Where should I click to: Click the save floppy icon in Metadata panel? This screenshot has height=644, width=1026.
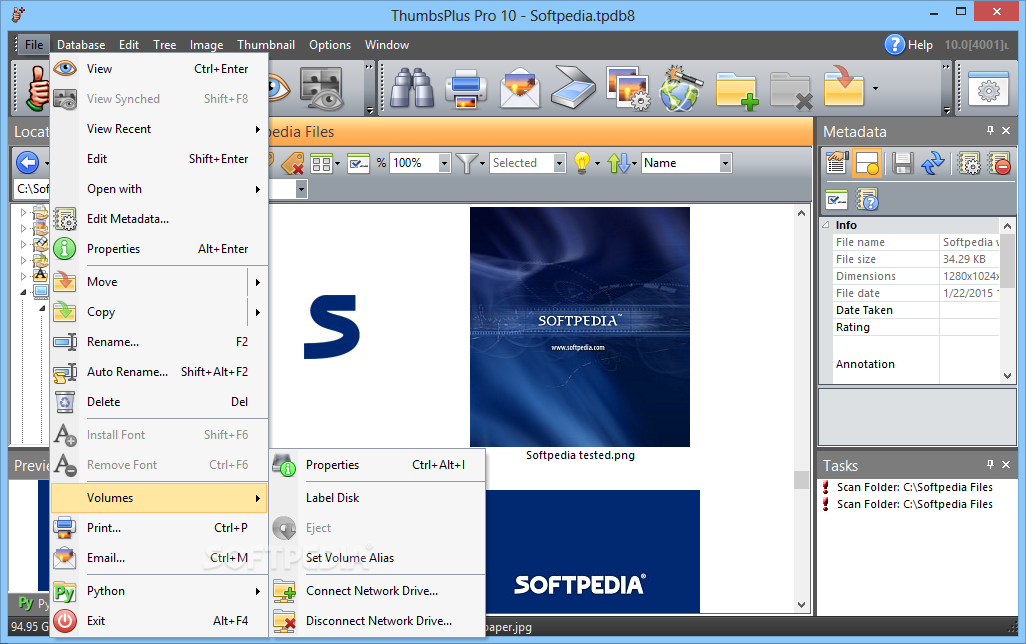[x=902, y=163]
